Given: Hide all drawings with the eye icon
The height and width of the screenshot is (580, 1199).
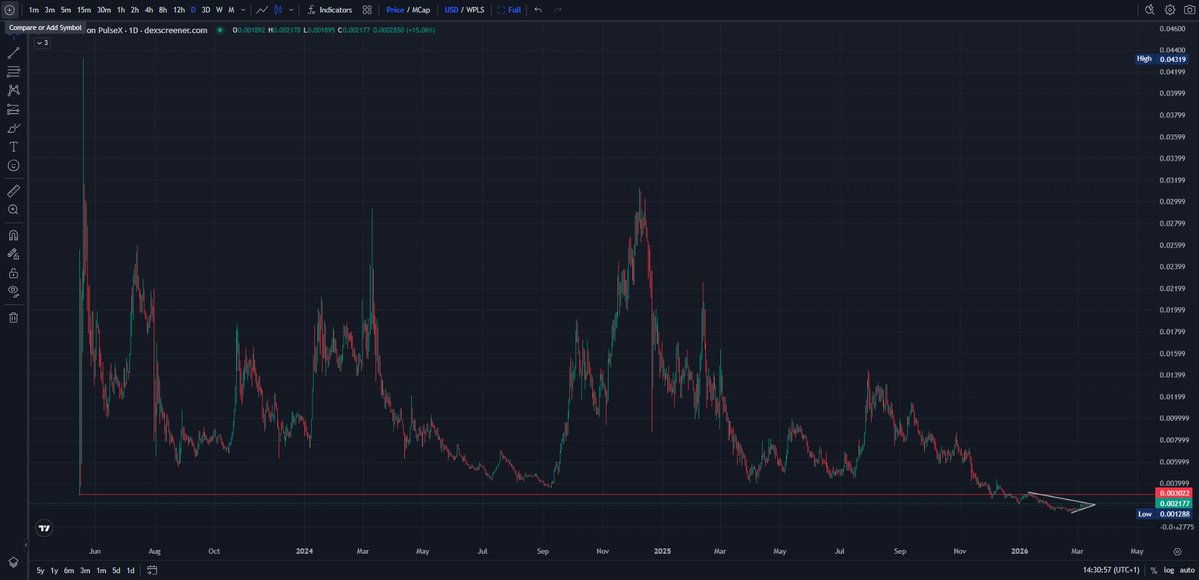Looking at the screenshot, I should (x=13, y=291).
